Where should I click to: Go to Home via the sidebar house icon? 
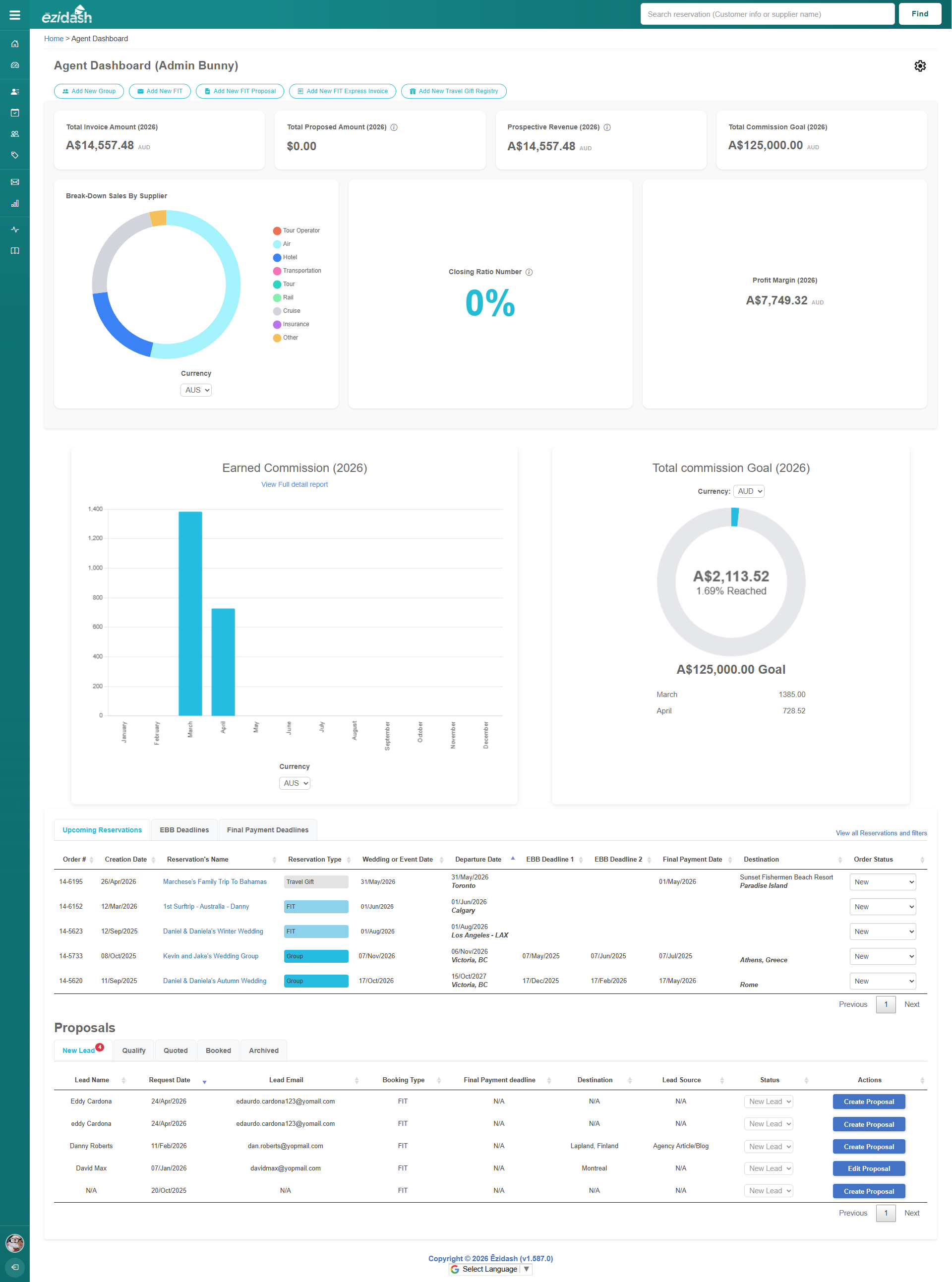15,44
